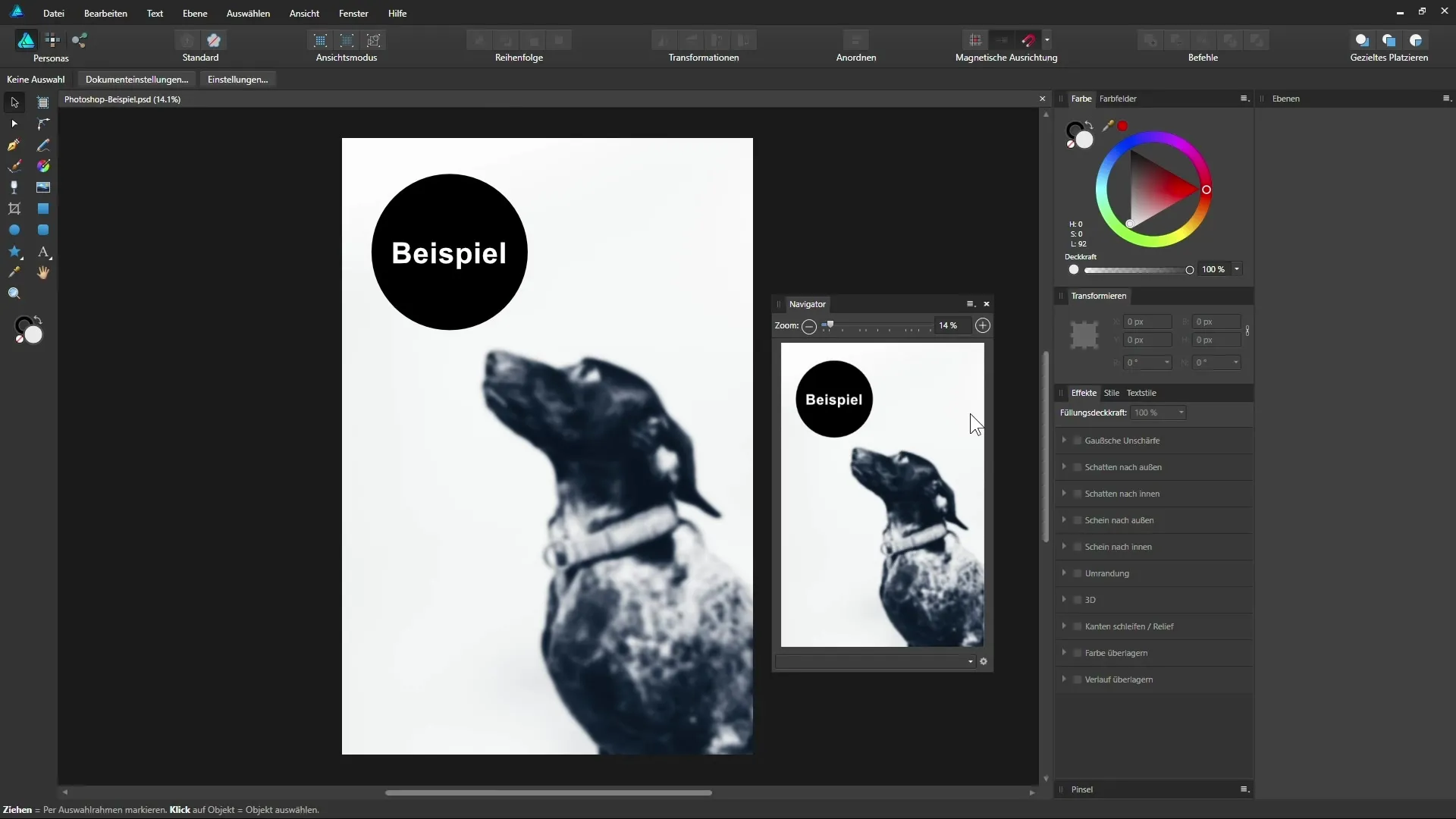
Task: Select the Place Image tool
Action: click(43, 187)
